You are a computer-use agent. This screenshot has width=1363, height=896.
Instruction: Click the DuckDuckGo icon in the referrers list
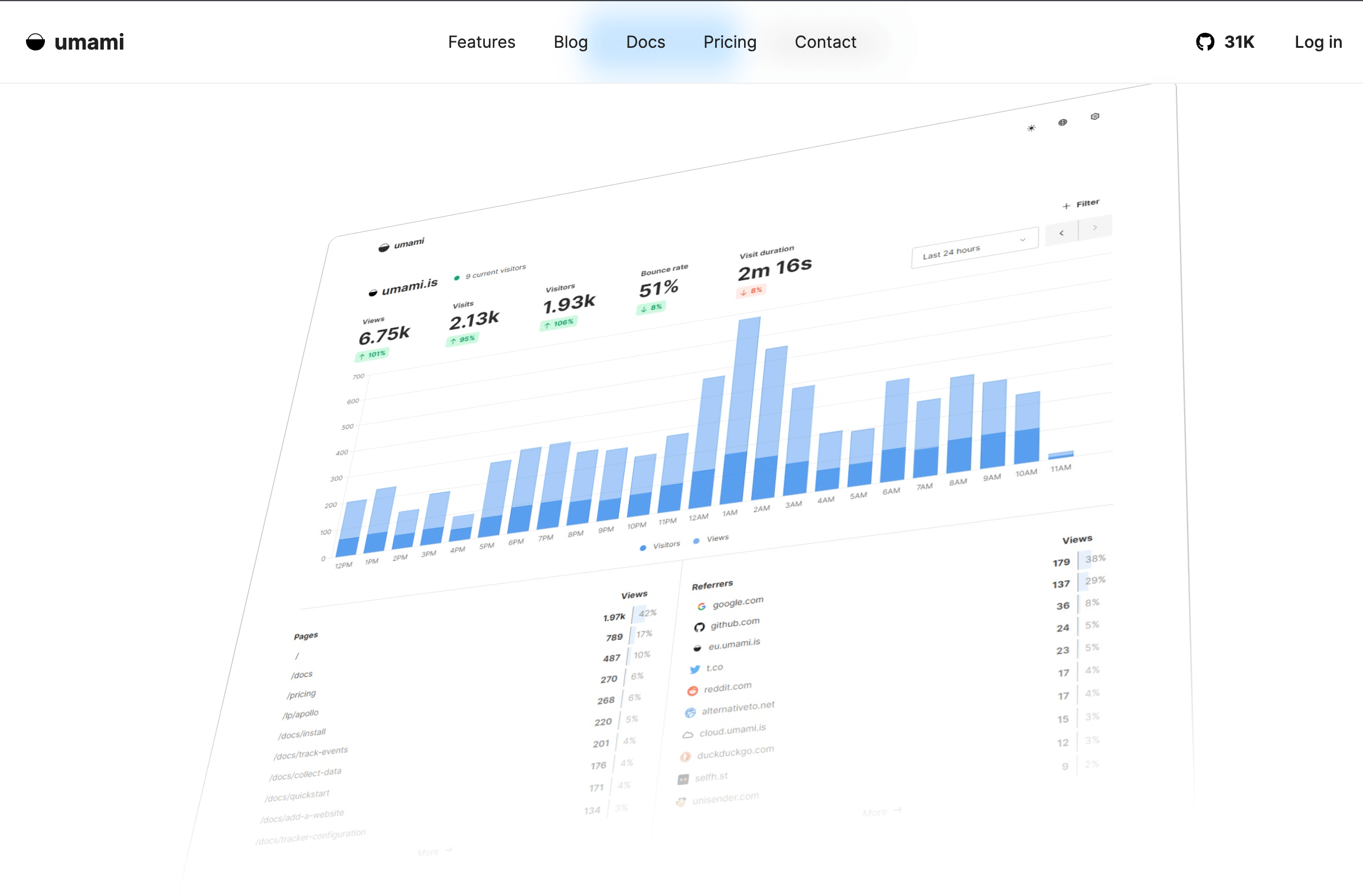(x=686, y=756)
